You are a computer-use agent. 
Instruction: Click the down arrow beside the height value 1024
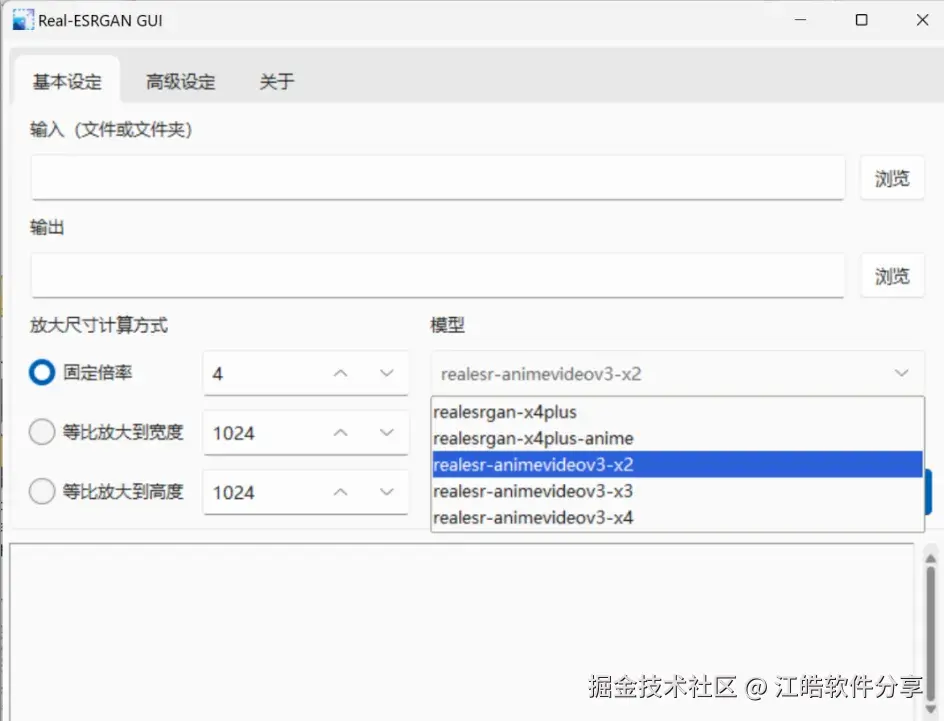coord(387,492)
